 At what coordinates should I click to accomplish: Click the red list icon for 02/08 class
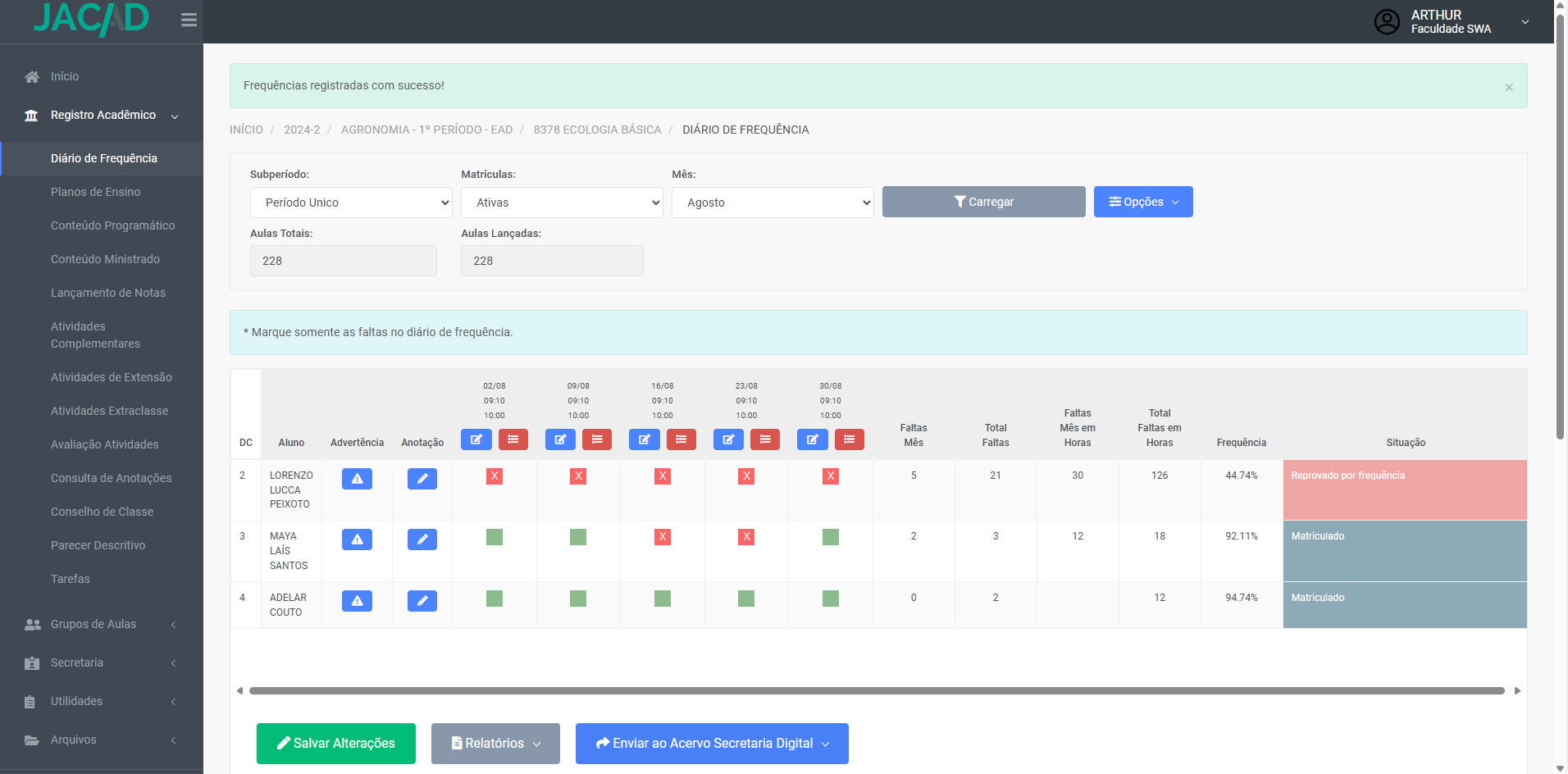pos(513,439)
